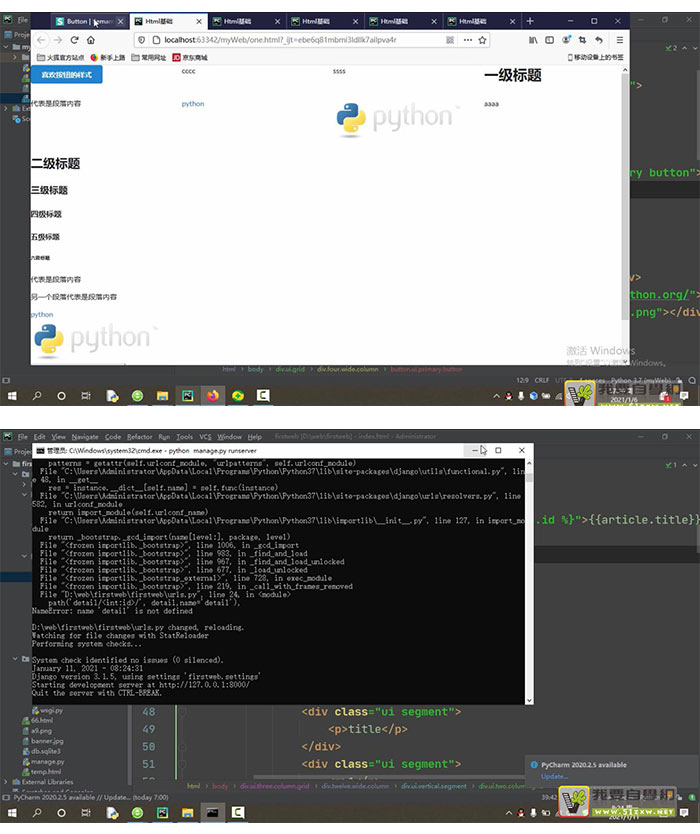Click the 一级标题 heading text
The width and height of the screenshot is (700, 834).
(x=512, y=76)
